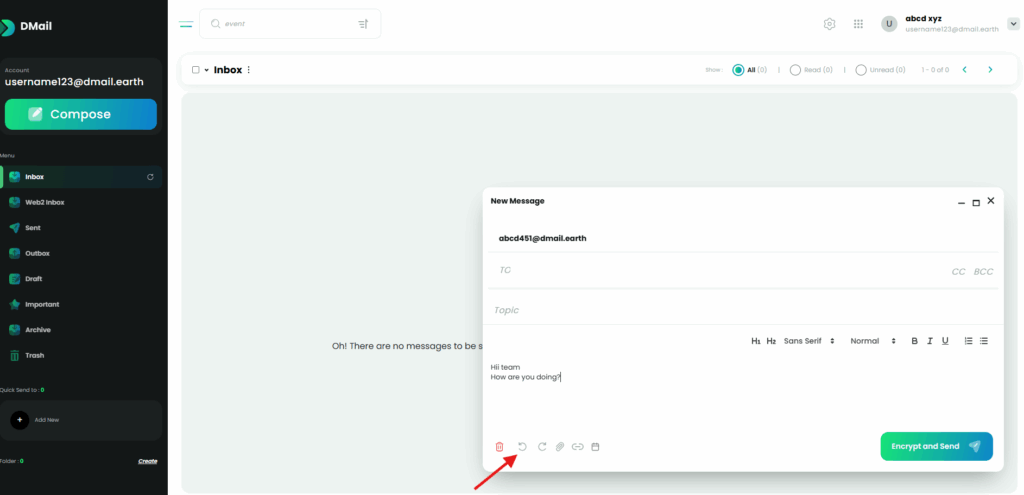Click the Create folder link
The height and width of the screenshot is (495, 1024).
(x=147, y=461)
